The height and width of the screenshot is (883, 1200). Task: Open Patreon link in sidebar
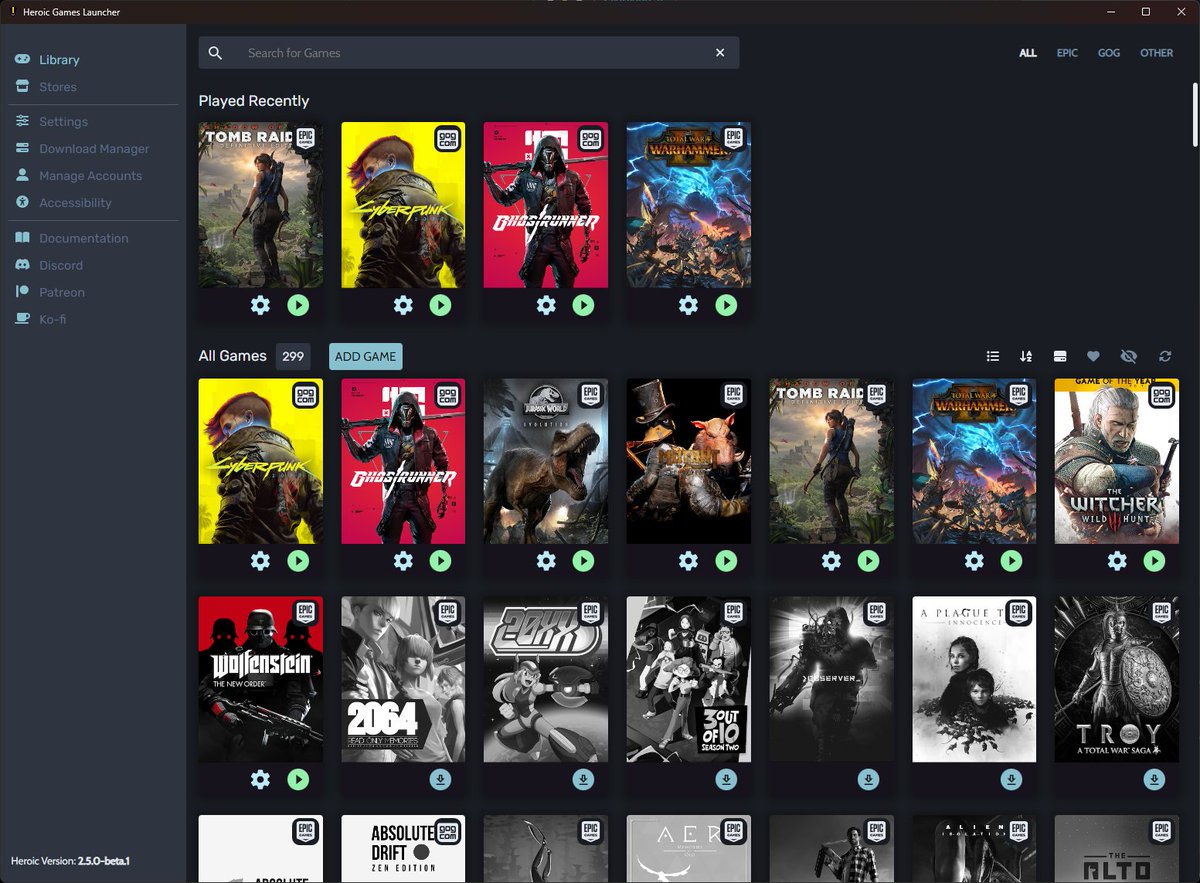(50, 292)
